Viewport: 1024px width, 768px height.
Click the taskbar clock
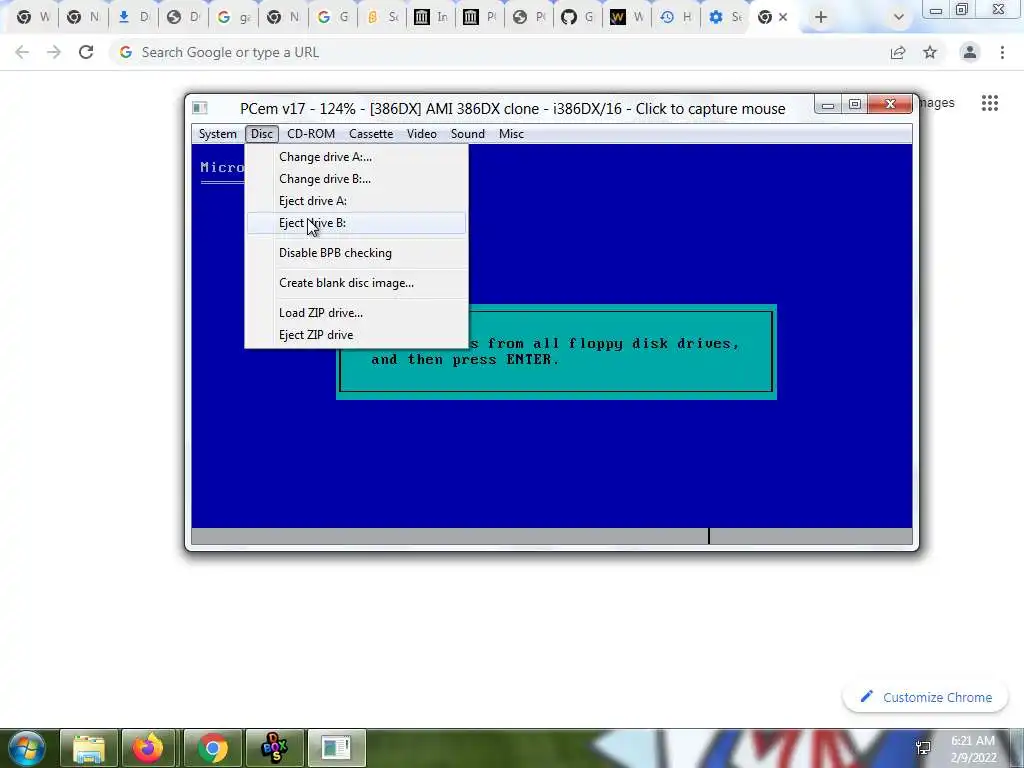tap(973, 749)
